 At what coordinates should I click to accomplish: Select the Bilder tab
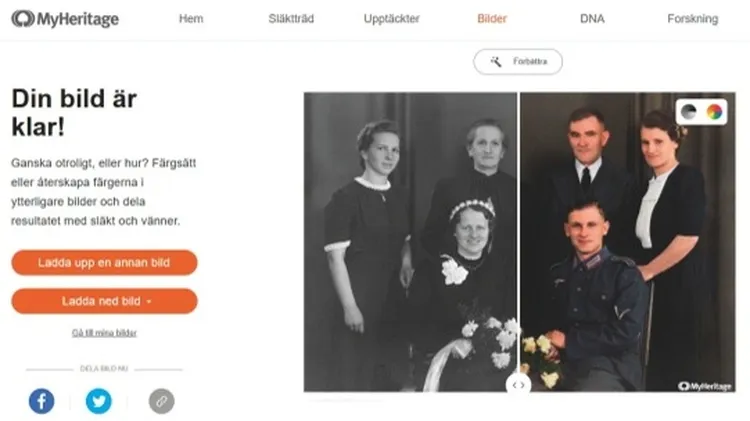(492, 19)
